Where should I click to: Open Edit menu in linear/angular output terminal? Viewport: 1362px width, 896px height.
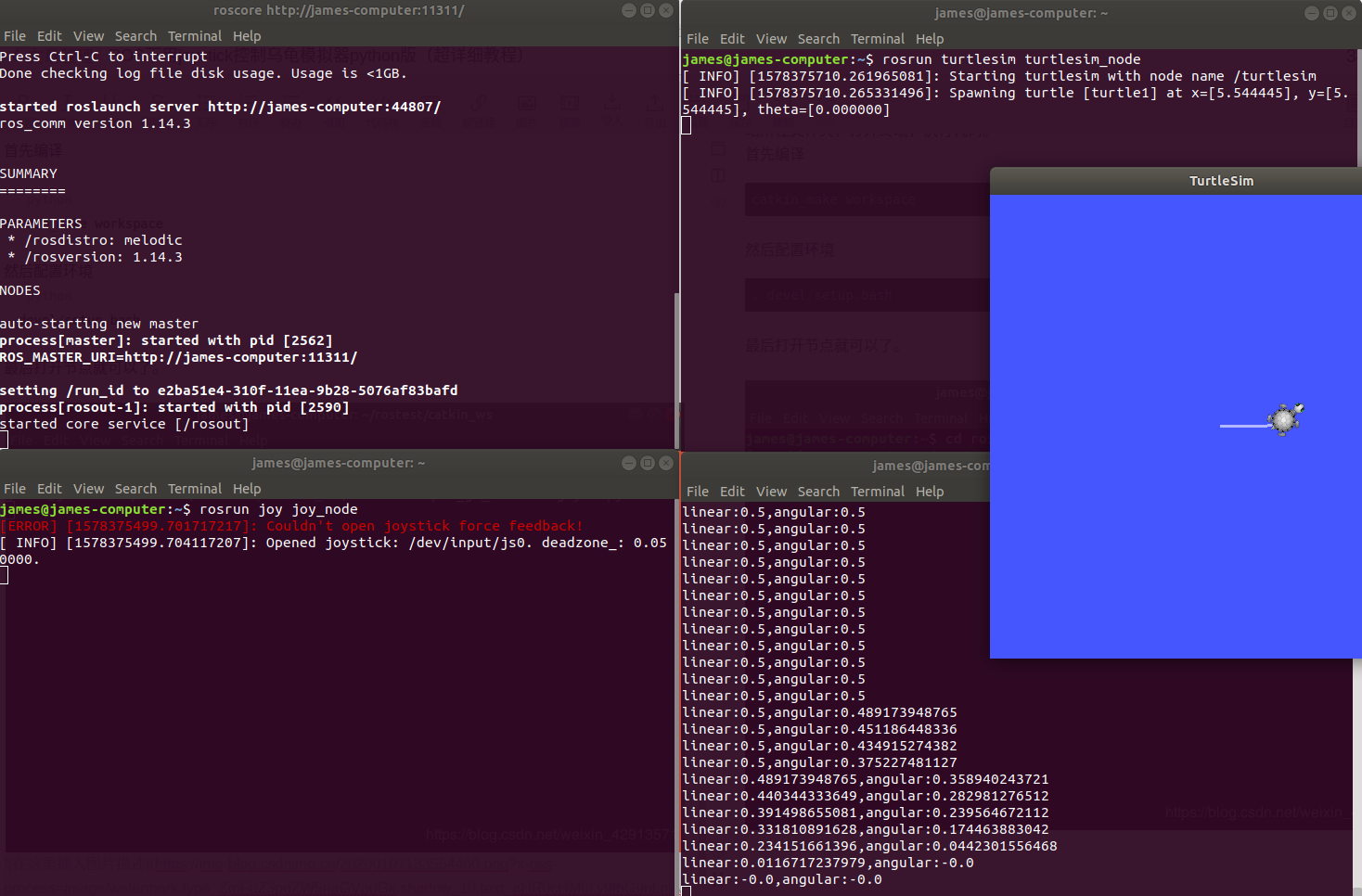coord(732,492)
